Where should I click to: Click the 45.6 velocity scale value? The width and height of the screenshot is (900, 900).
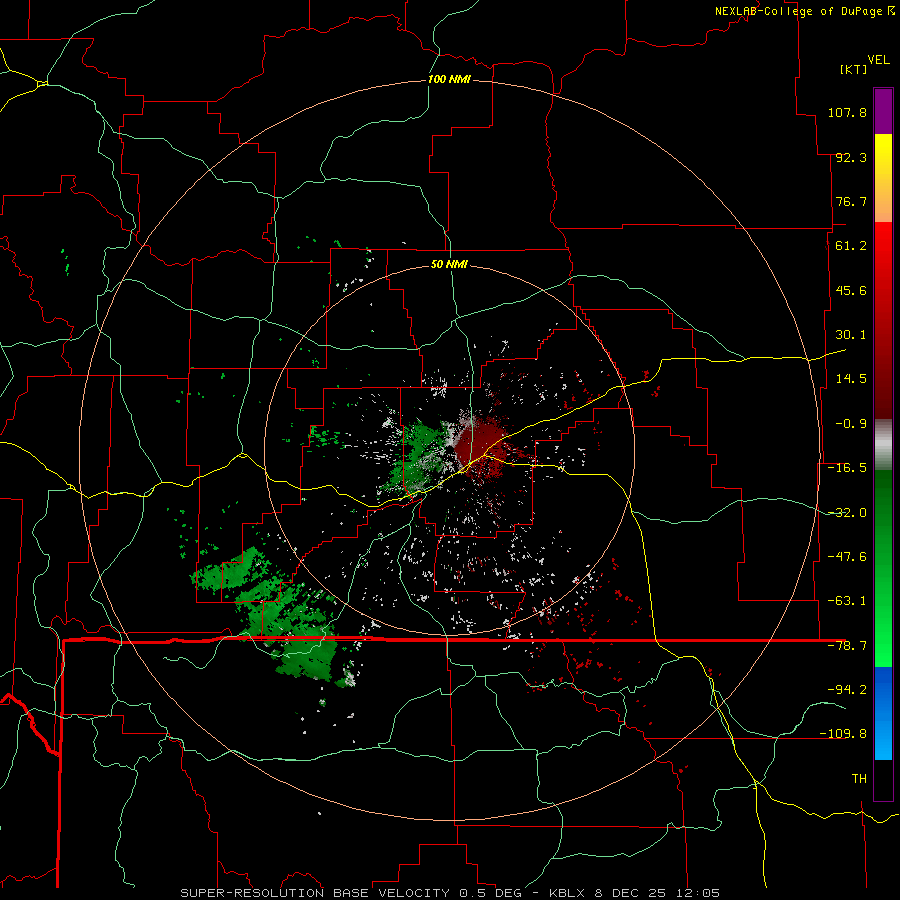pos(851,290)
